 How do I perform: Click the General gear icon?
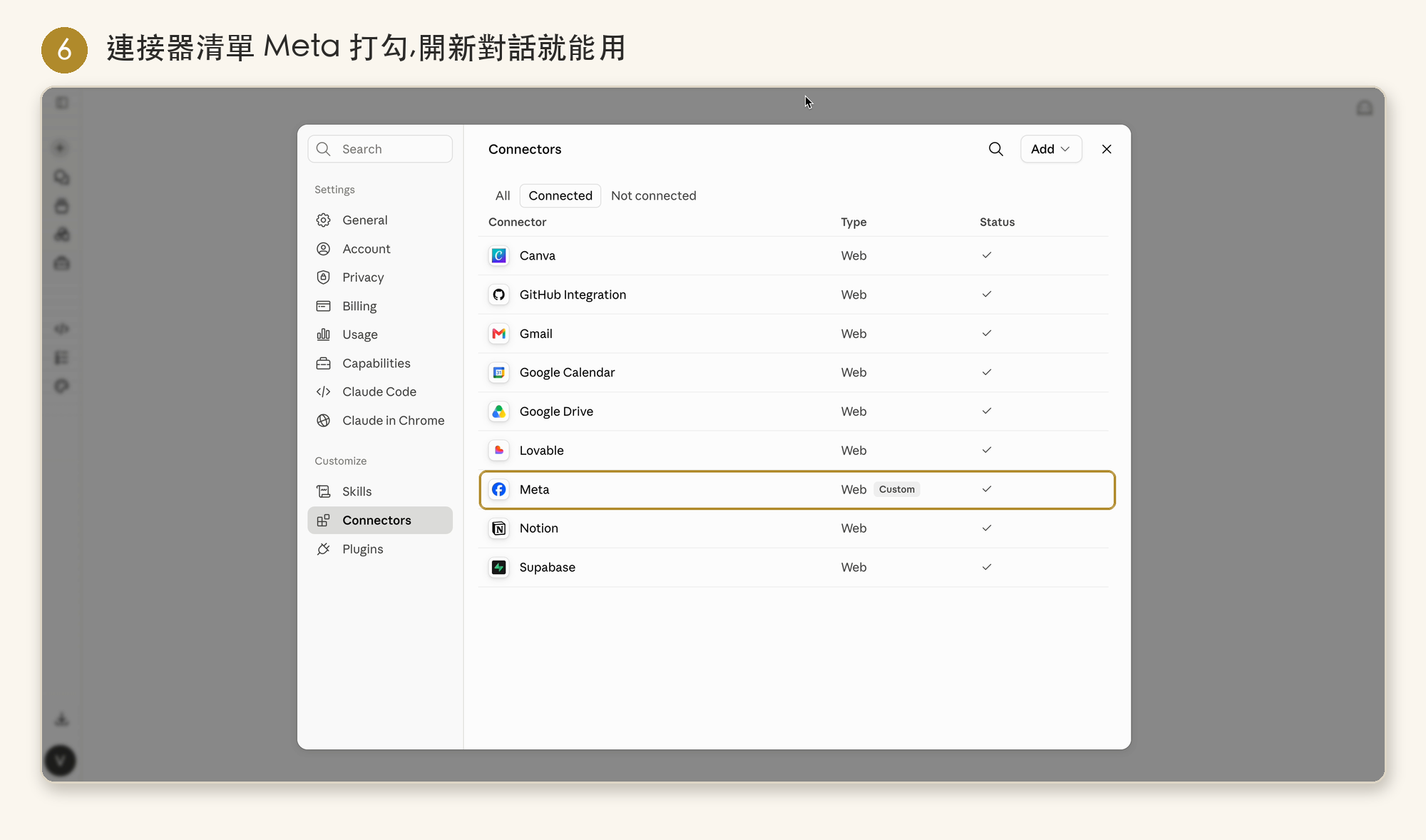324,220
